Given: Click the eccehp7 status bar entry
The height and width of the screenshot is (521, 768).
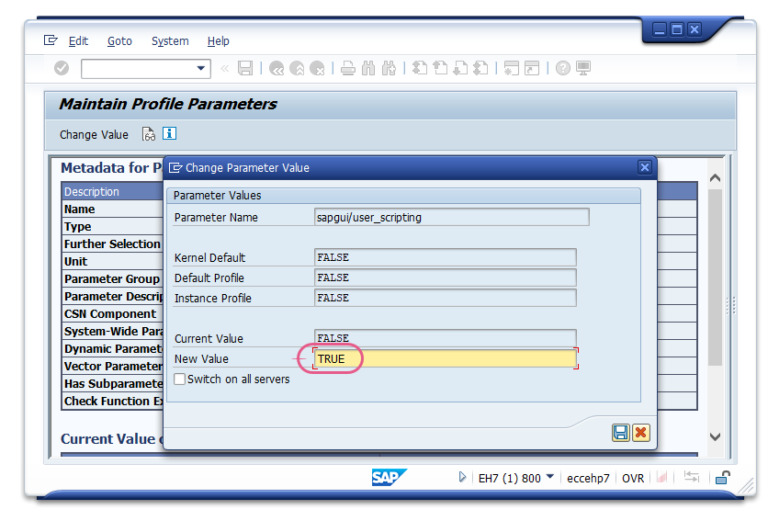Looking at the screenshot, I should [x=588, y=478].
